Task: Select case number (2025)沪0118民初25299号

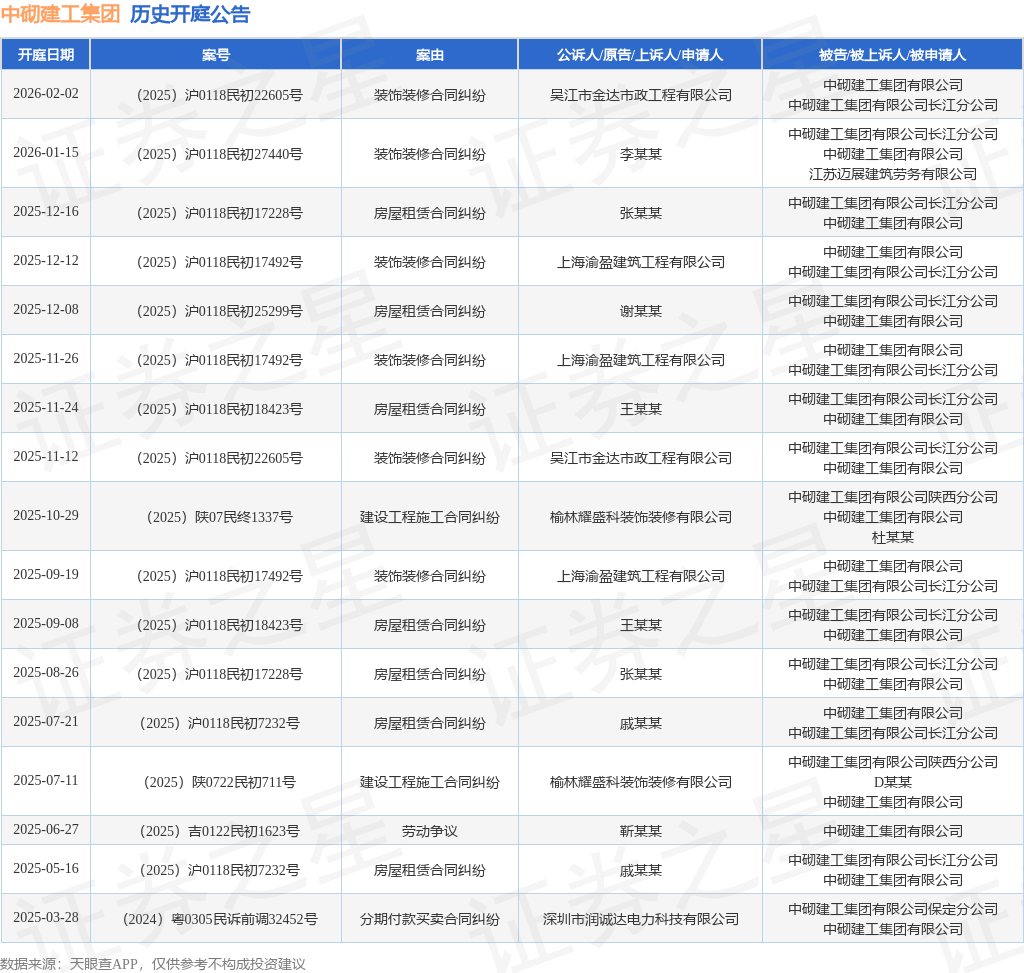Action: pyautogui.click(x=219, y=311)
